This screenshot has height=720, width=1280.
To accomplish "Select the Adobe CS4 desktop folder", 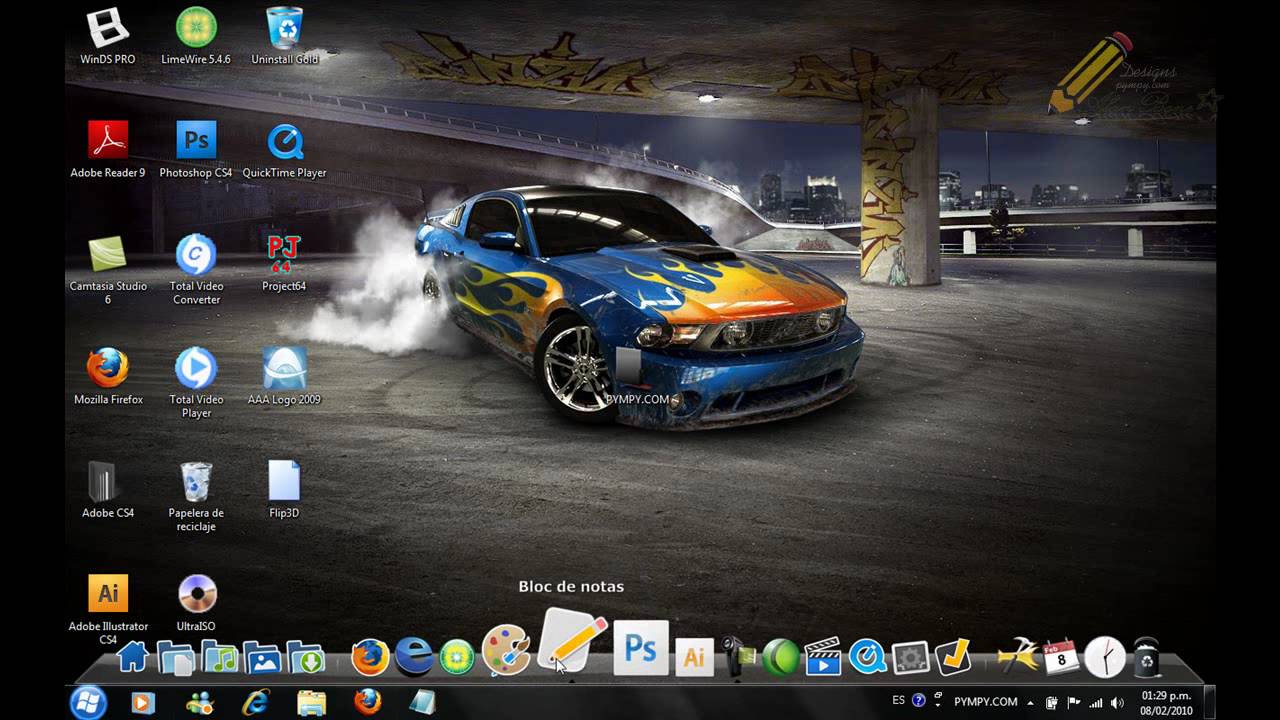I will tap(108, 489).
